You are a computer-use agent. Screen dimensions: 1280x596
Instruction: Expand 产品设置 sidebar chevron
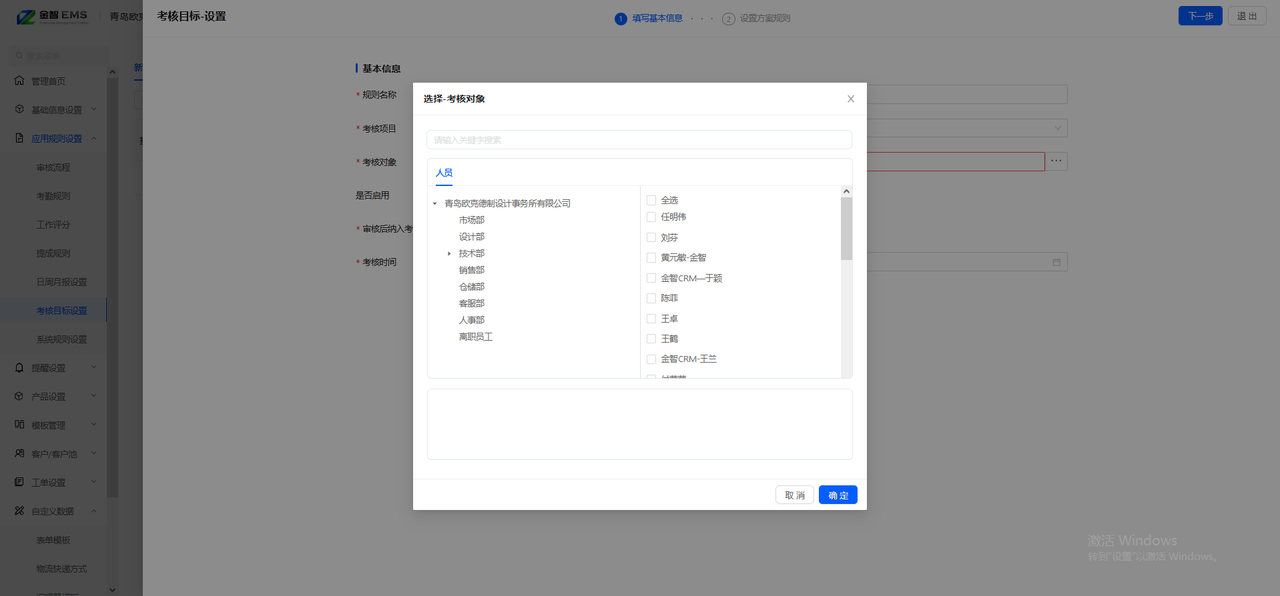pyautogui.click(x=94, y=396)
